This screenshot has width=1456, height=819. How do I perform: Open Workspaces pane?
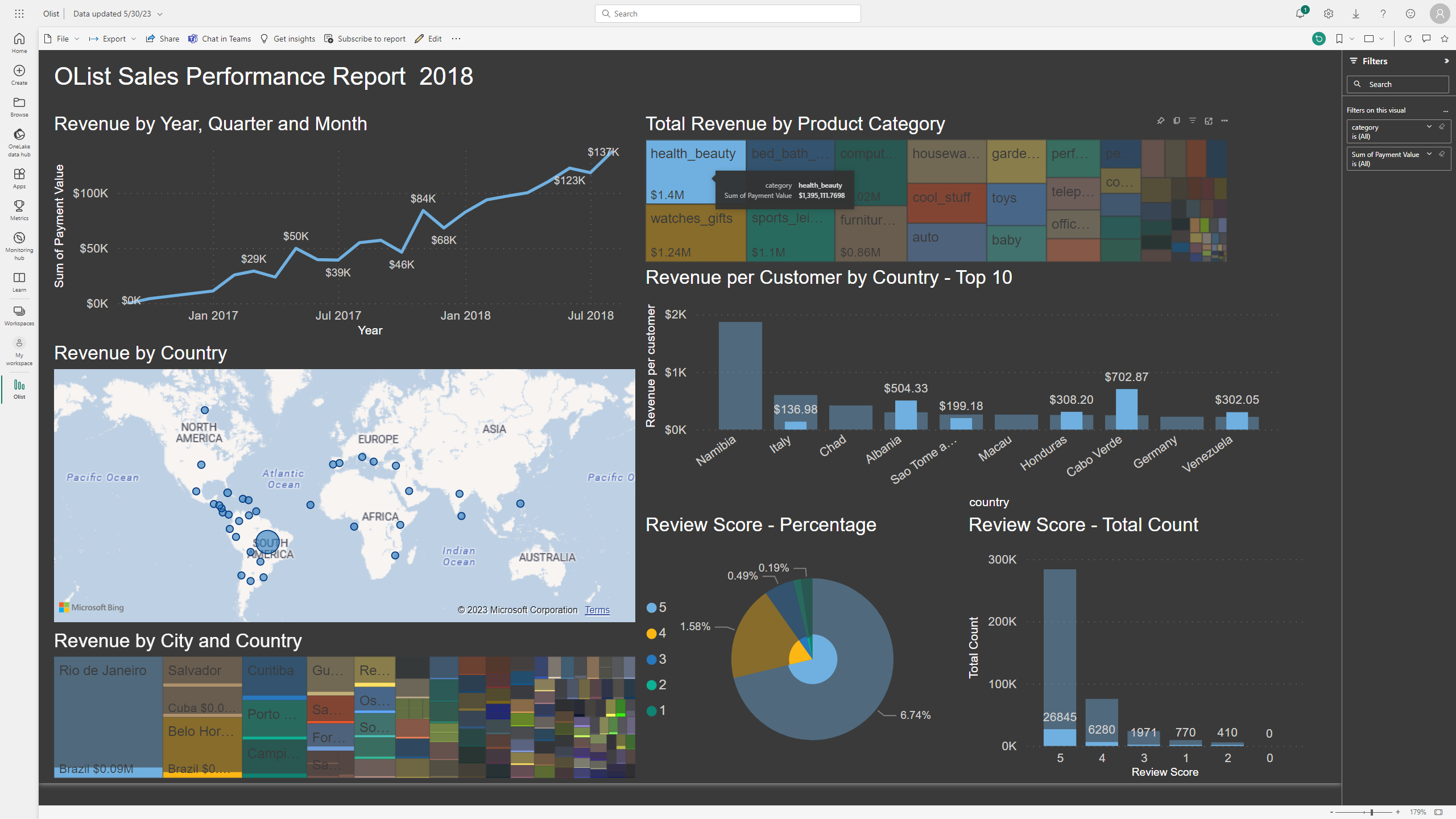click(x=19, y=316)
